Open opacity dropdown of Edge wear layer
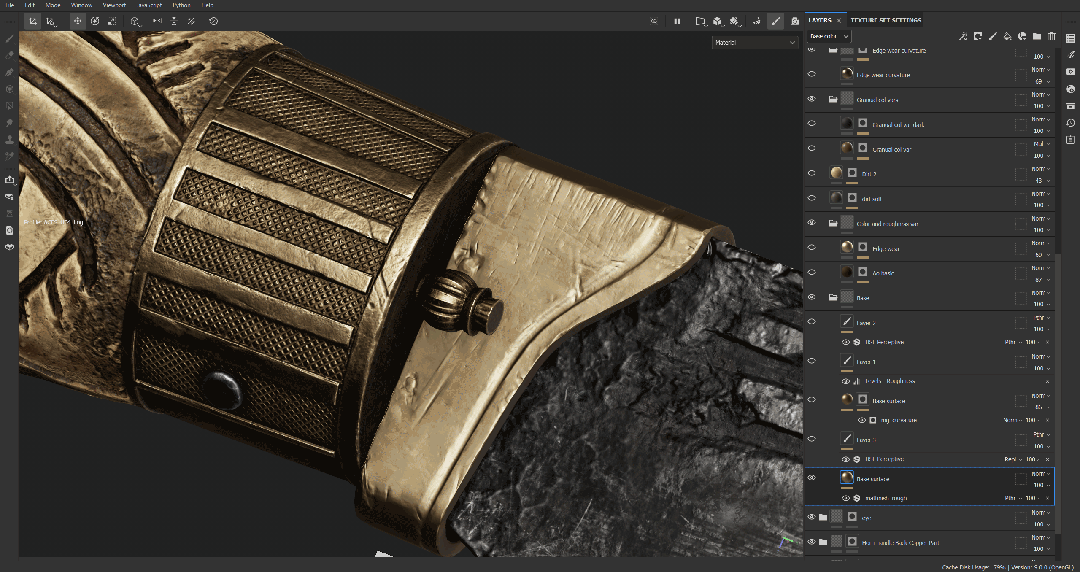1080x572 pixels. point(1041,255)
